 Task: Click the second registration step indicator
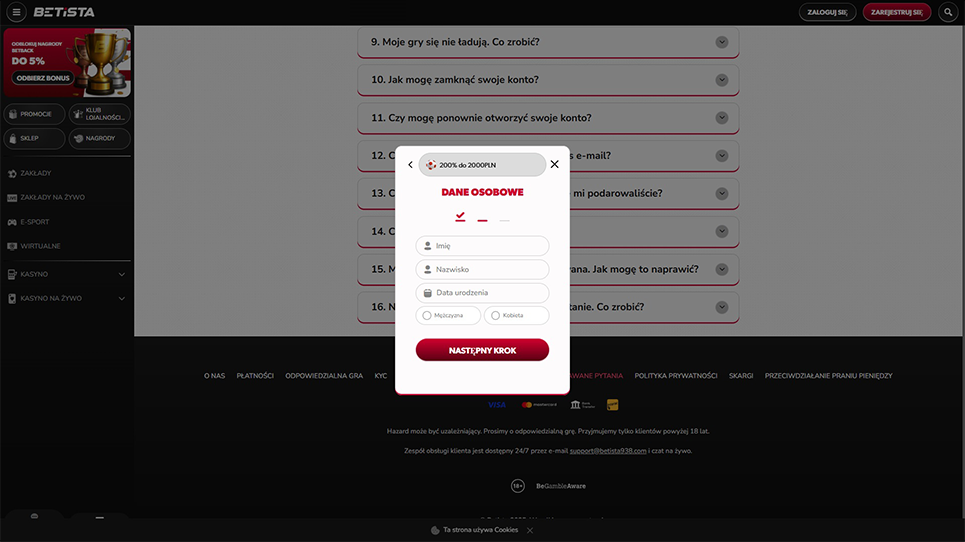[482, 219]
